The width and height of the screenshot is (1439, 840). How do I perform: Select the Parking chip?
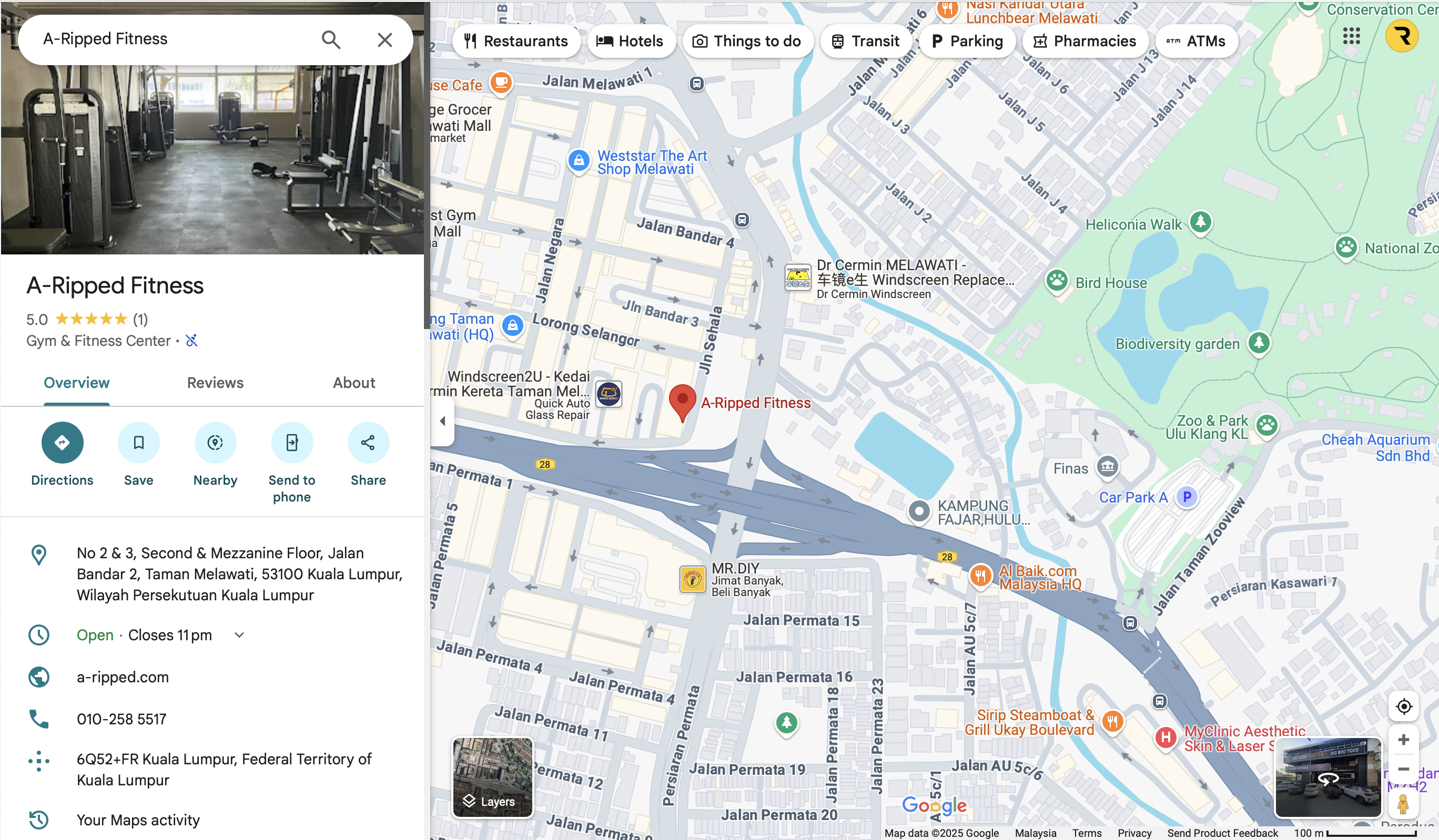pyautogui.click(x=967, y=41)
